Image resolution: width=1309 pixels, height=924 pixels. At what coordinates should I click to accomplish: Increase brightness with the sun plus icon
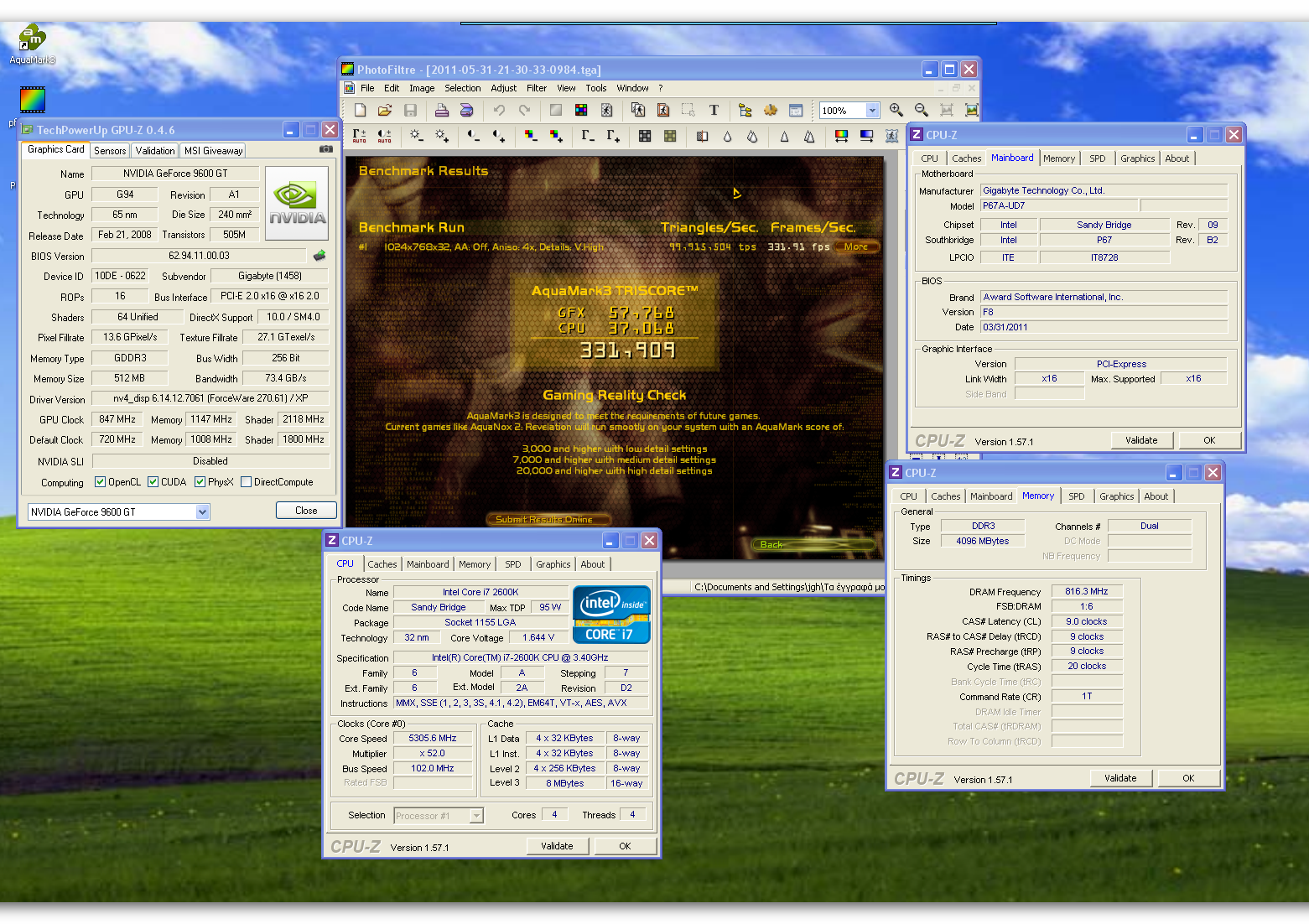coord(442,136)
